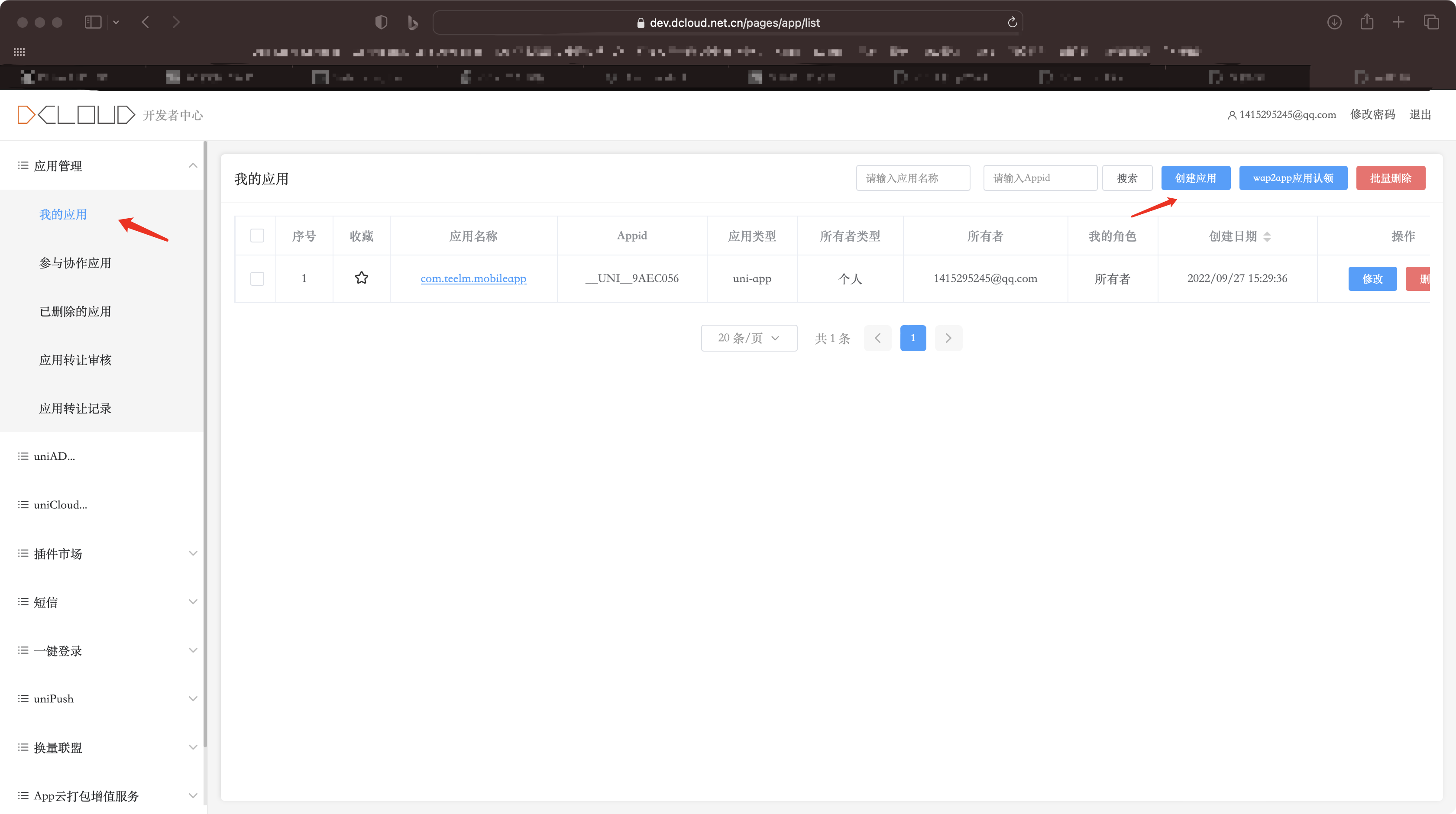Image resolution: width=1456 pixels, height=814 pixels.
Task: Open Safari downloads icon
Action: 1334,23
